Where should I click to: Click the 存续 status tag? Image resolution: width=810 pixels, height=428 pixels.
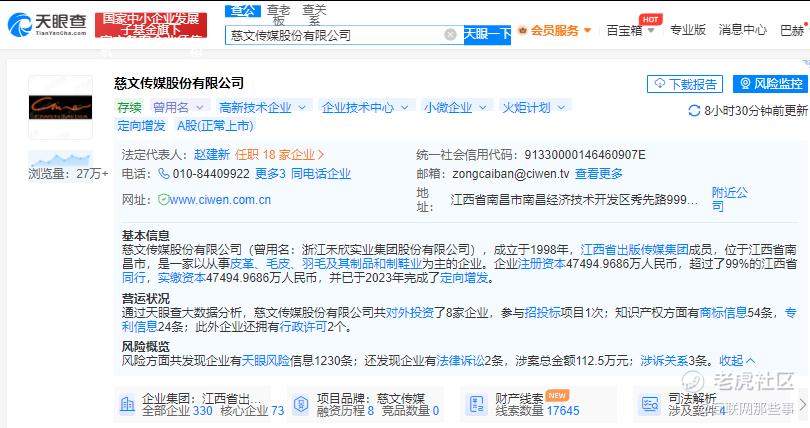(x=129, y=107)
